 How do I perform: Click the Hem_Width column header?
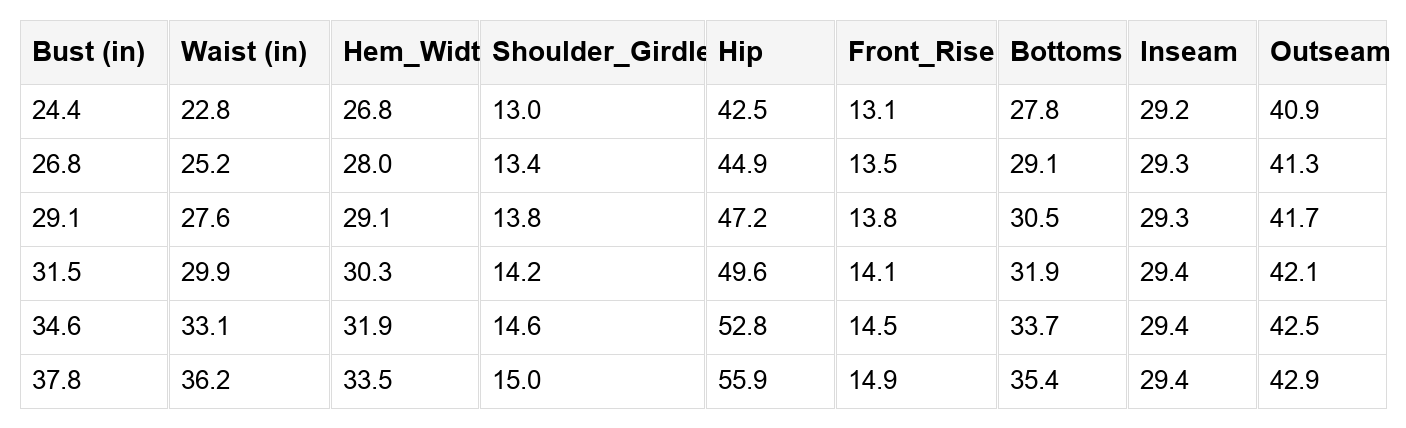pos(405,52)
